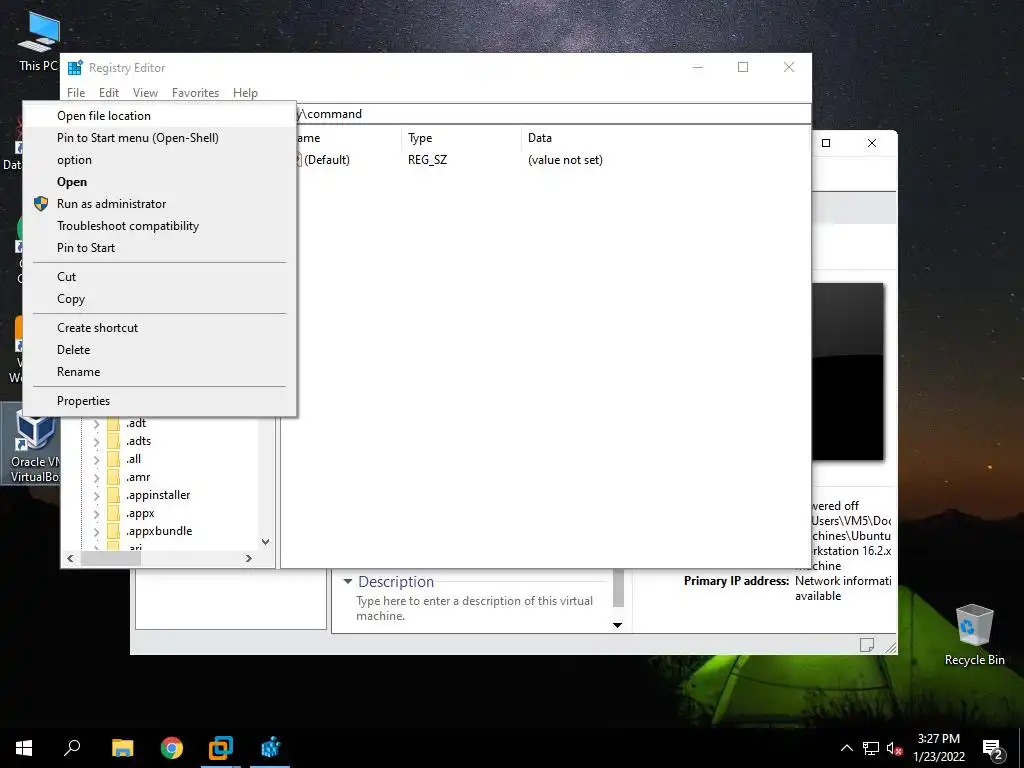The image size is (1024, 768).
Task: Open the notification center icon
Action: click(x=993, y=750)
